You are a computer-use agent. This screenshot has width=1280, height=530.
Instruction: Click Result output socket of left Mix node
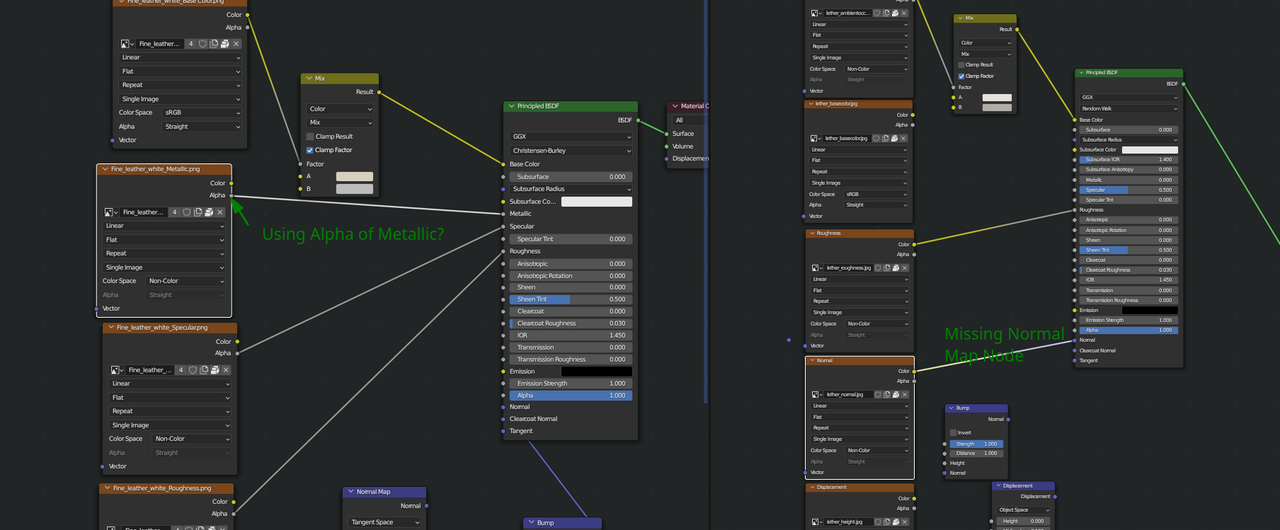(379, 92)
